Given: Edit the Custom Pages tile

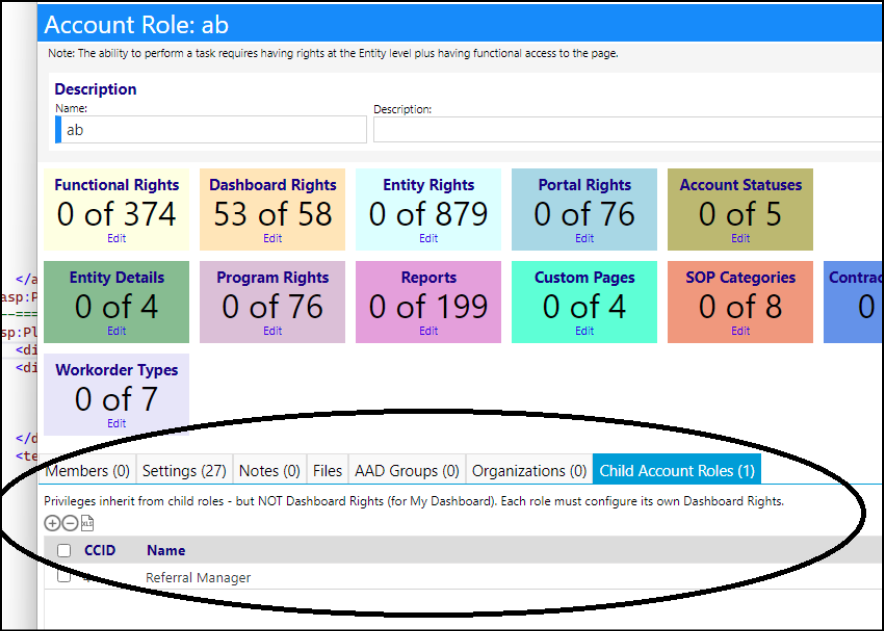Looking at the screenshot, I should [x=584, y=331].
